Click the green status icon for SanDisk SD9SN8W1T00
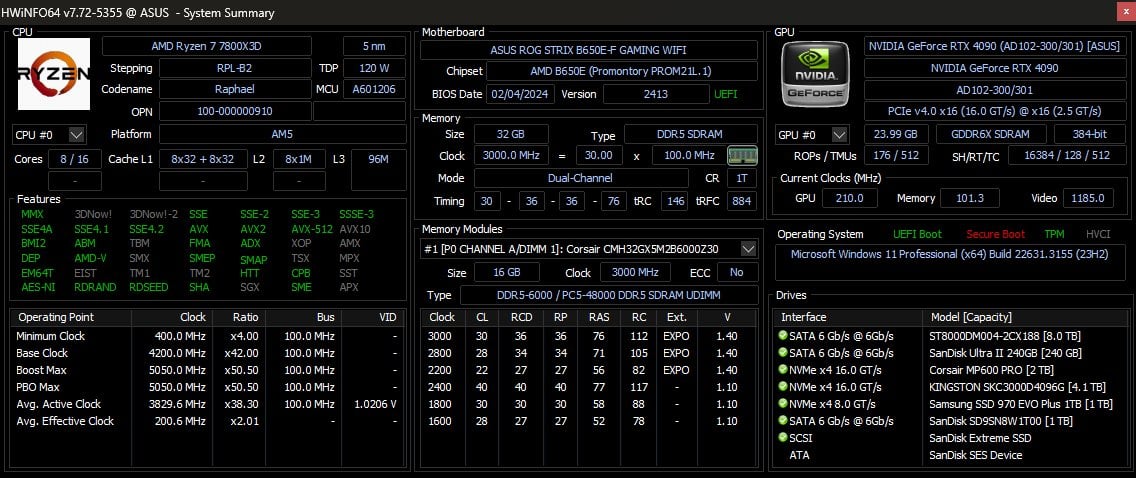1136x478 pixels. 782,421
